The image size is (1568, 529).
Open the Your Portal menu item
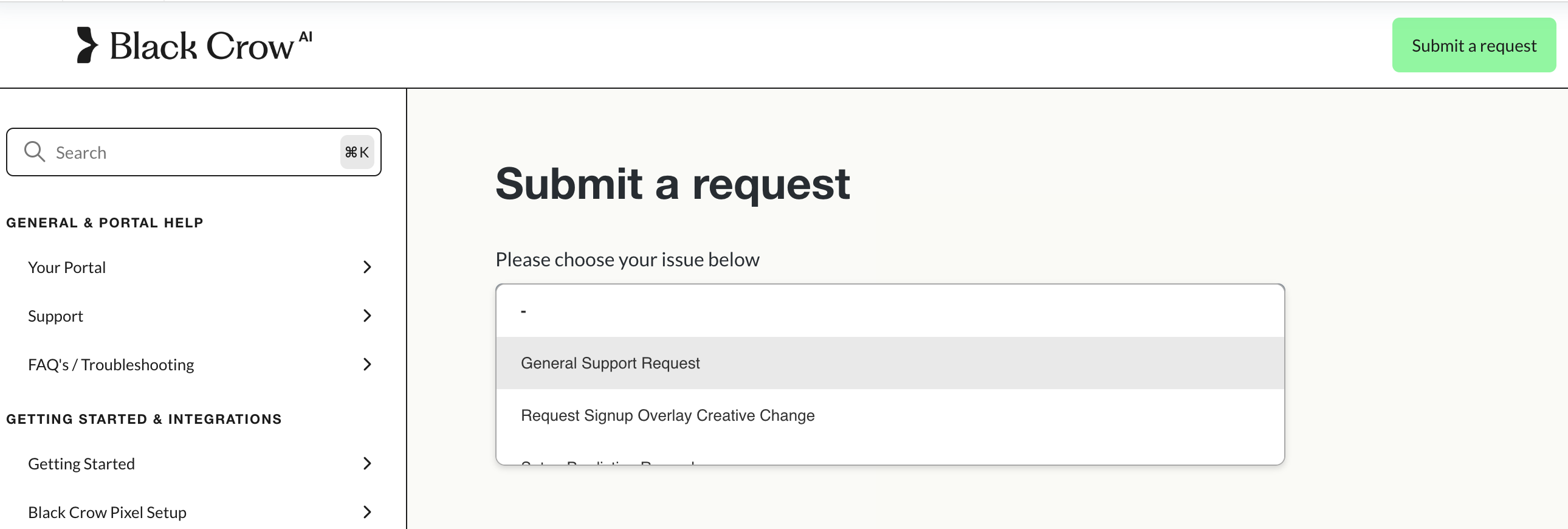click(x=67, y=268)
